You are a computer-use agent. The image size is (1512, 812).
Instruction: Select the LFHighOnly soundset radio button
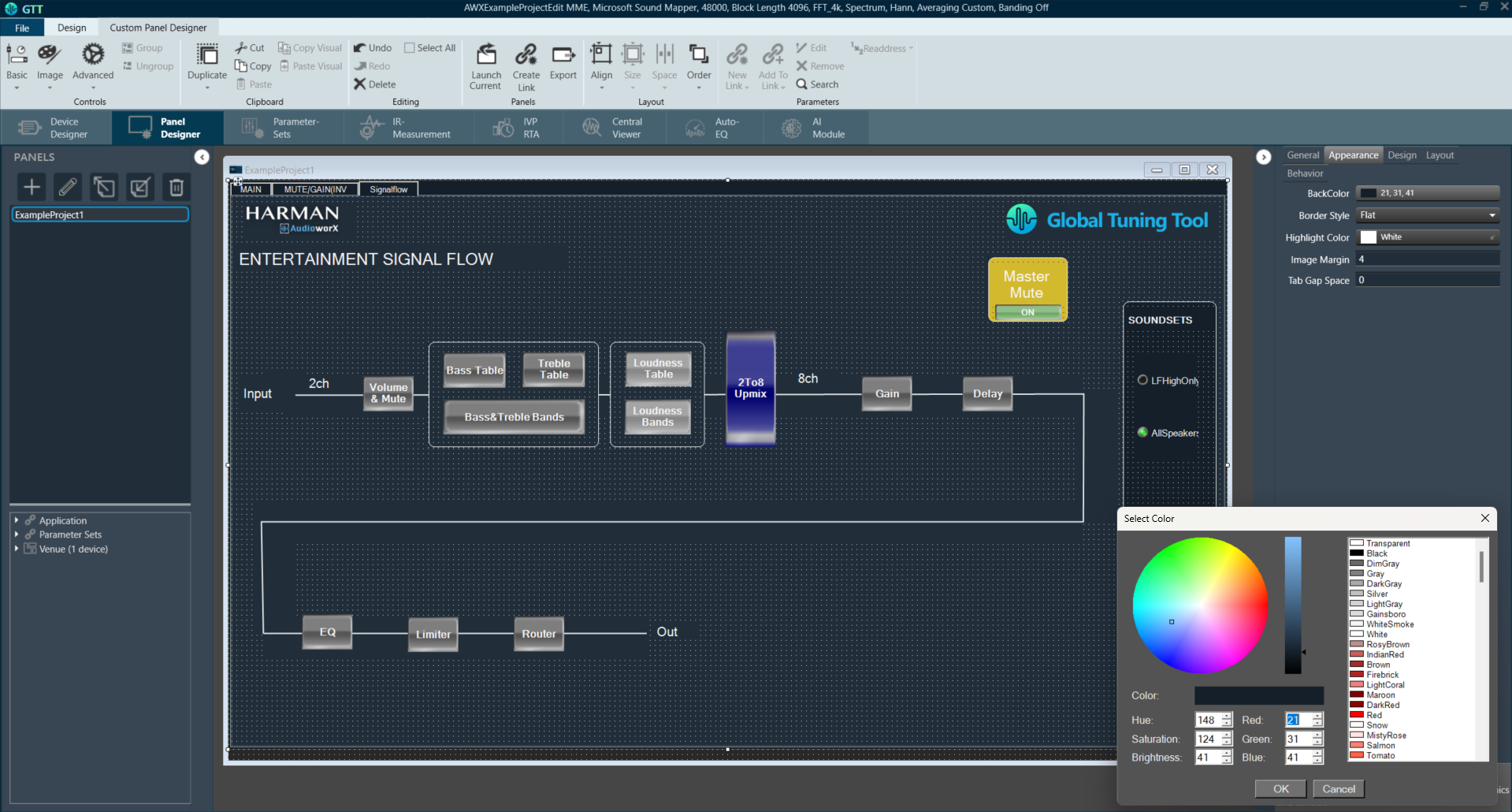[x=1142, y=380]
